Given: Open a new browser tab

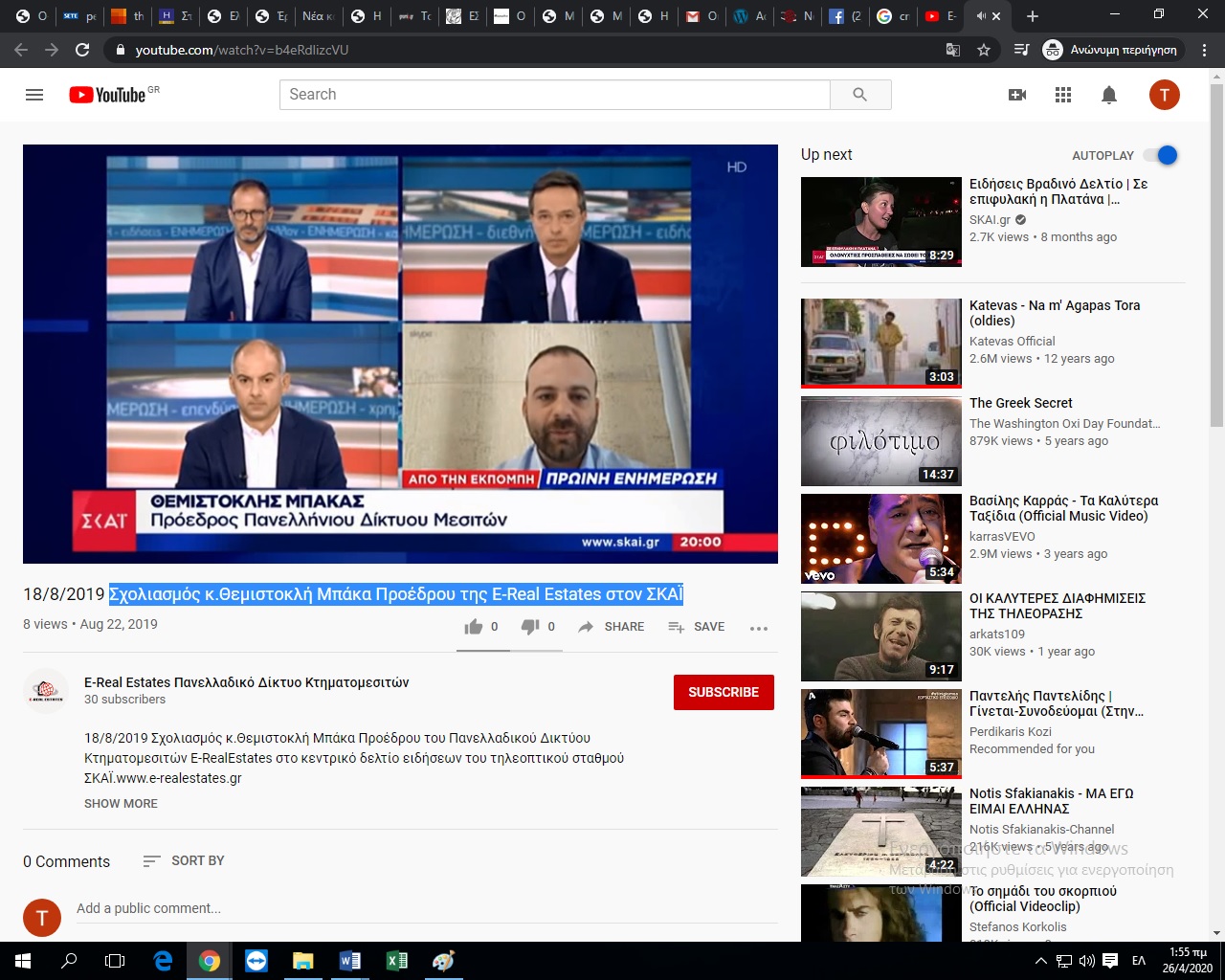Looking at the screenshot, I should [x=1032, y=16].
